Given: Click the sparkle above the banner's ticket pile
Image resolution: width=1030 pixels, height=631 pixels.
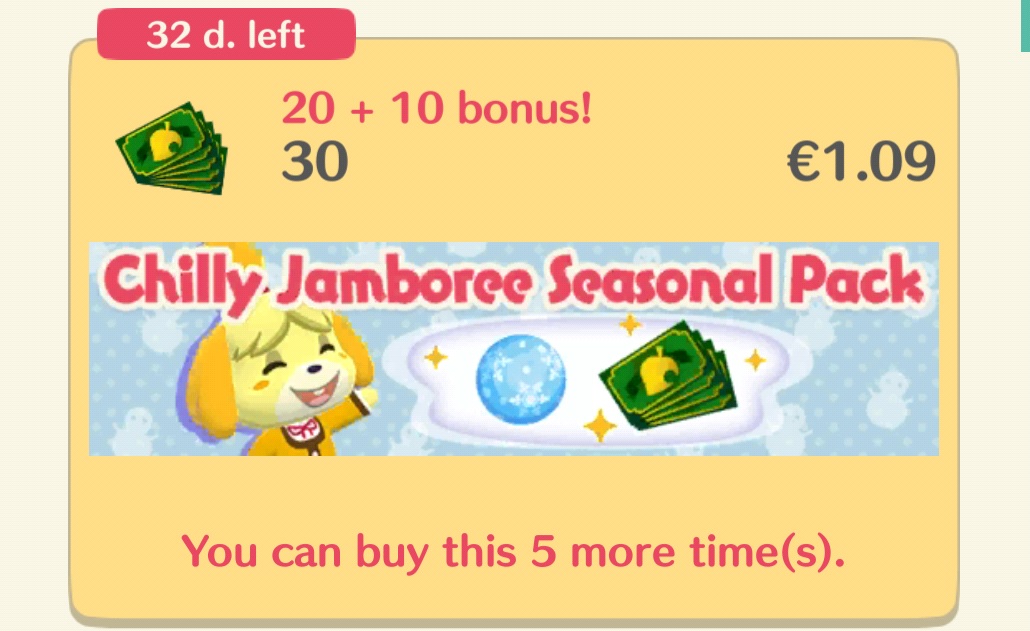Looking at the screenshot, I should (x=630, y=324).
